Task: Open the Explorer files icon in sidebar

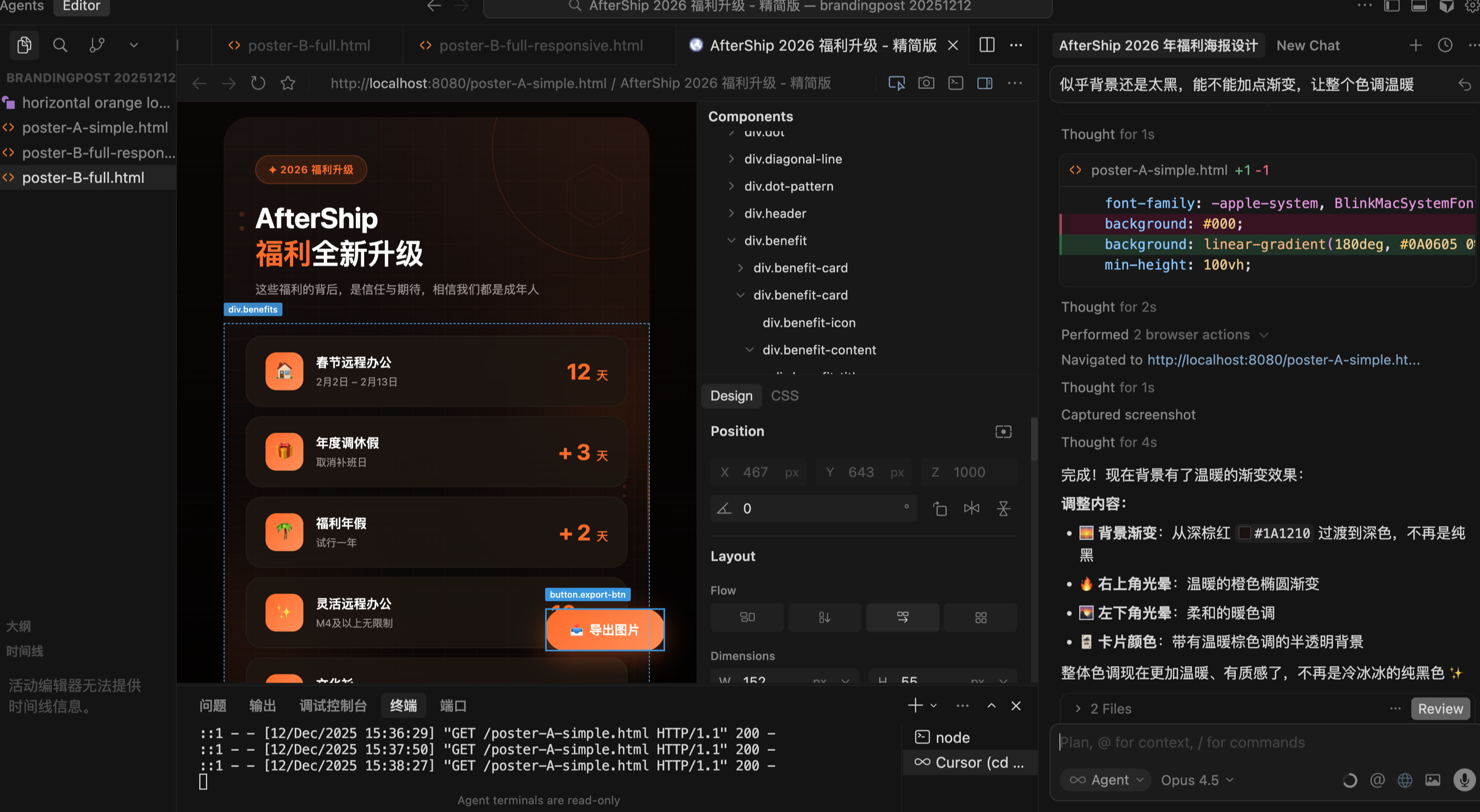Action: click(x=24, y=45)
